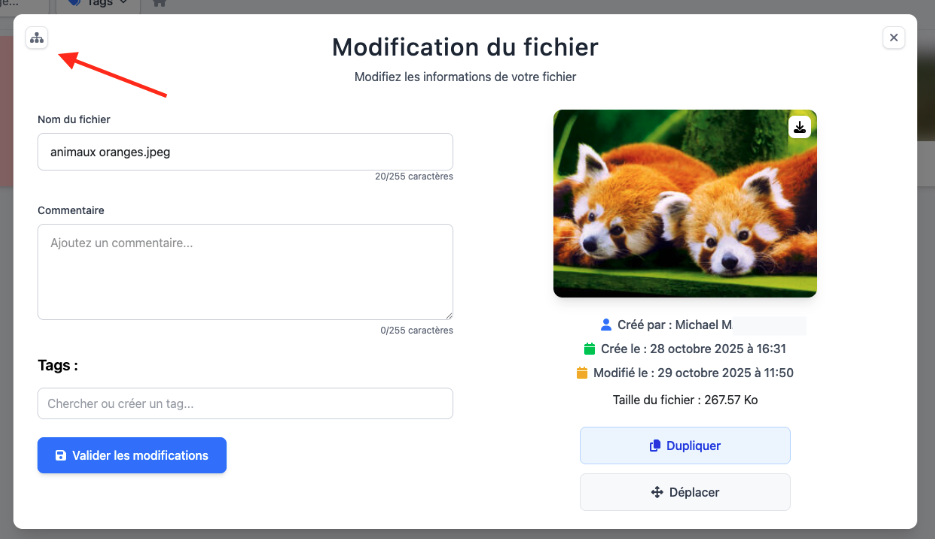
Task: Click the Nom du fichier label
Action: 74,119
